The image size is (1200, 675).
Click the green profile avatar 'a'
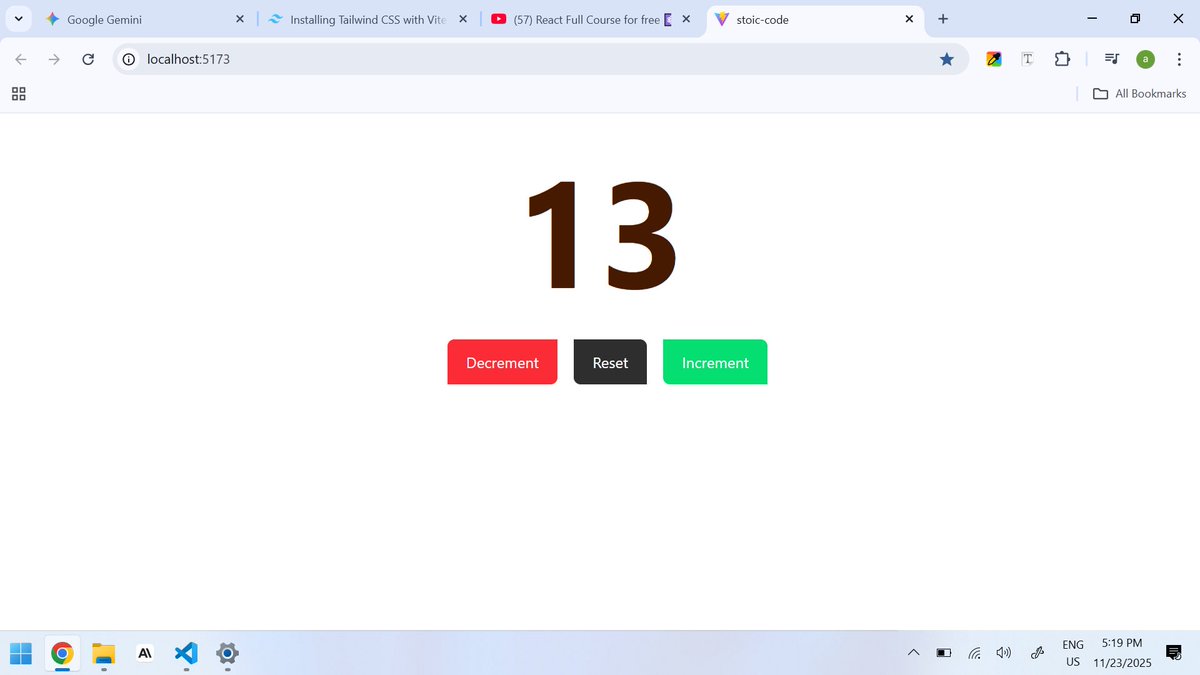(x=1145, y=59)
